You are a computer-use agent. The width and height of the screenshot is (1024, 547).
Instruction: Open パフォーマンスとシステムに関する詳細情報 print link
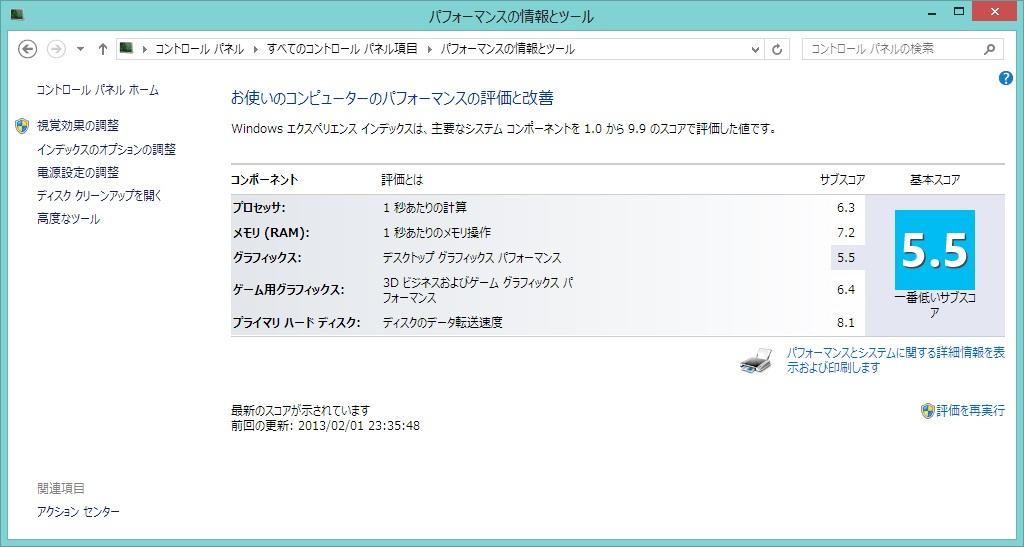895,360
